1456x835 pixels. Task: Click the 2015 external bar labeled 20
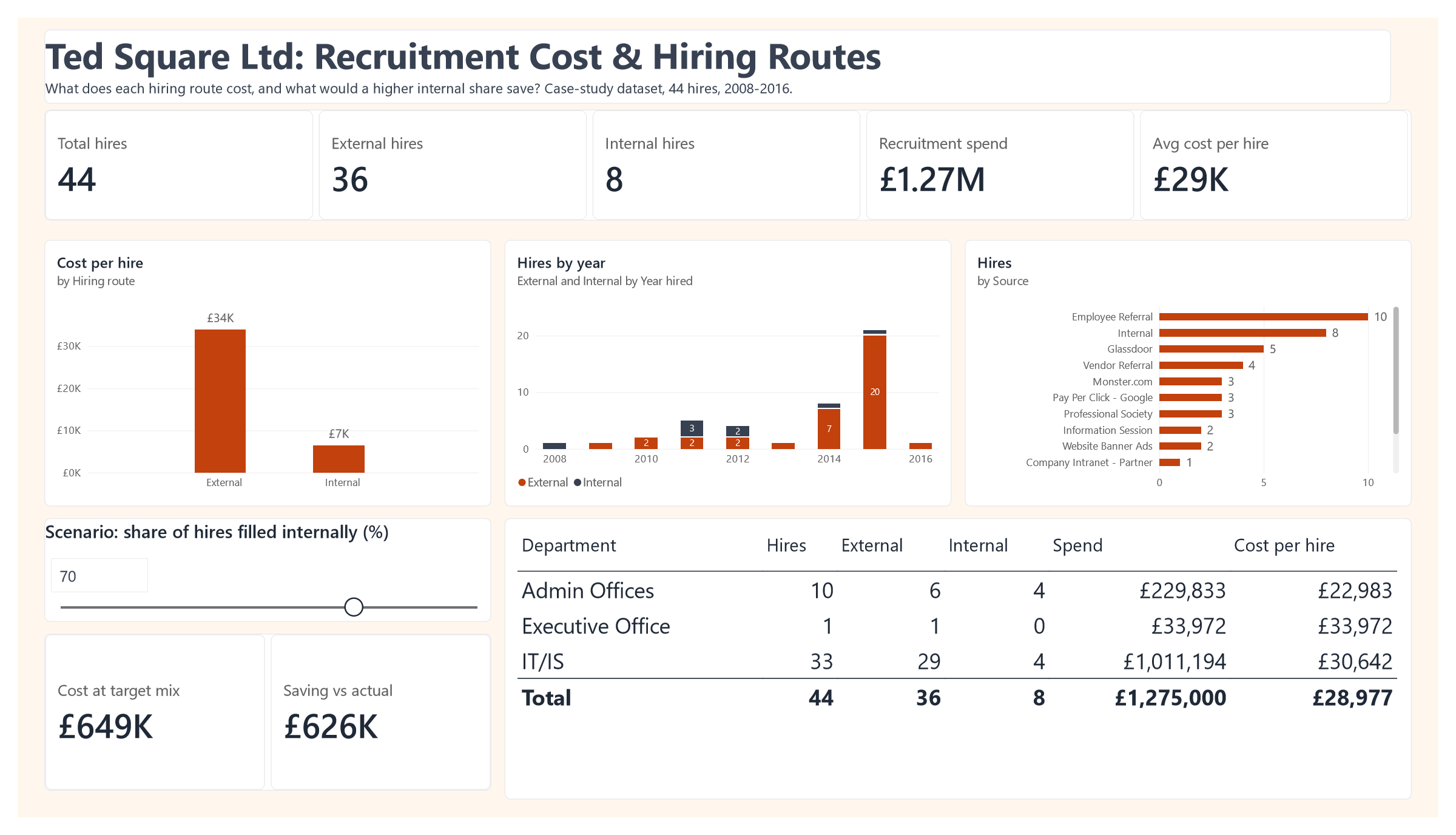click(x=875, y=392)
